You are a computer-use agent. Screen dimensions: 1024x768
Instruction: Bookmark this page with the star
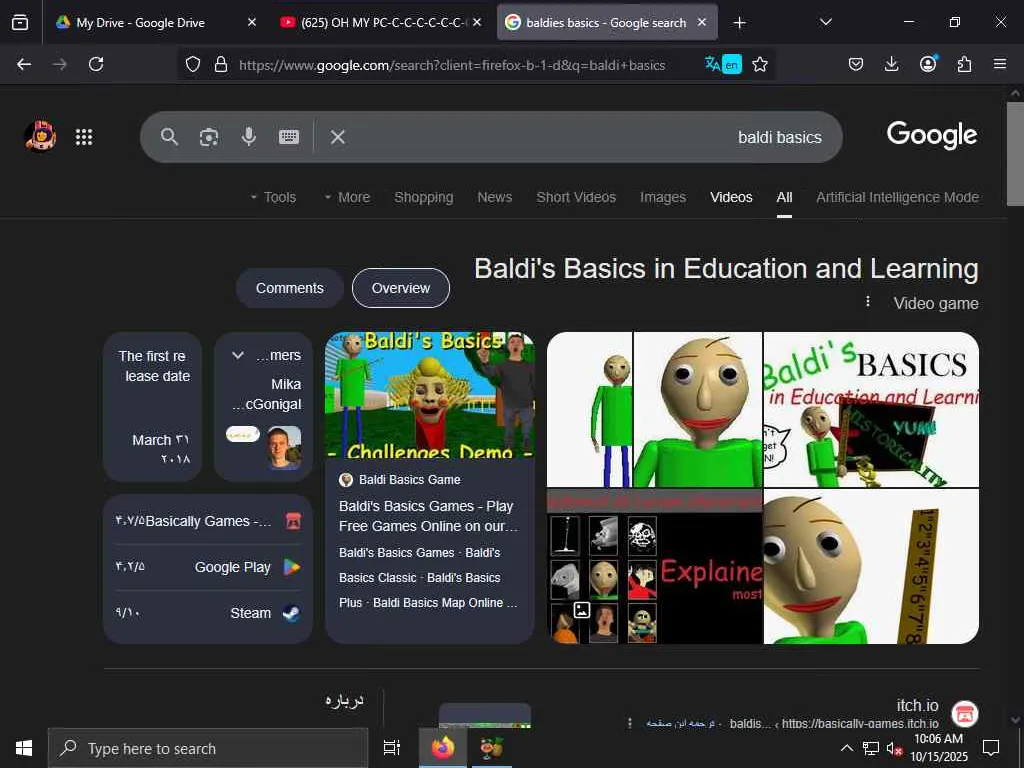760,64
